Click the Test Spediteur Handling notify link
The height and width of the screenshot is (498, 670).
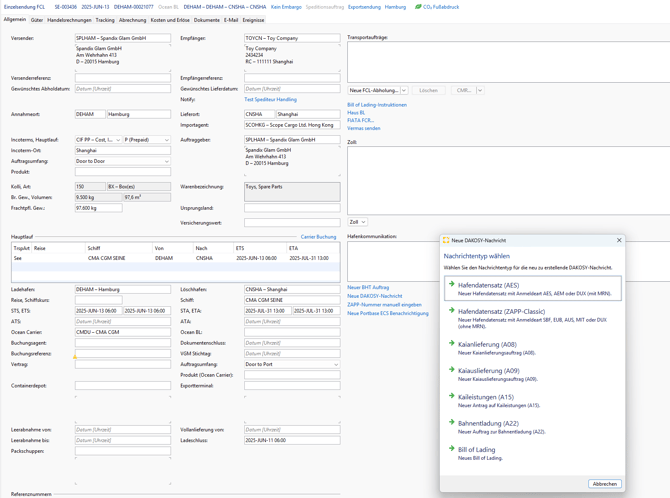tap(270, 99)
